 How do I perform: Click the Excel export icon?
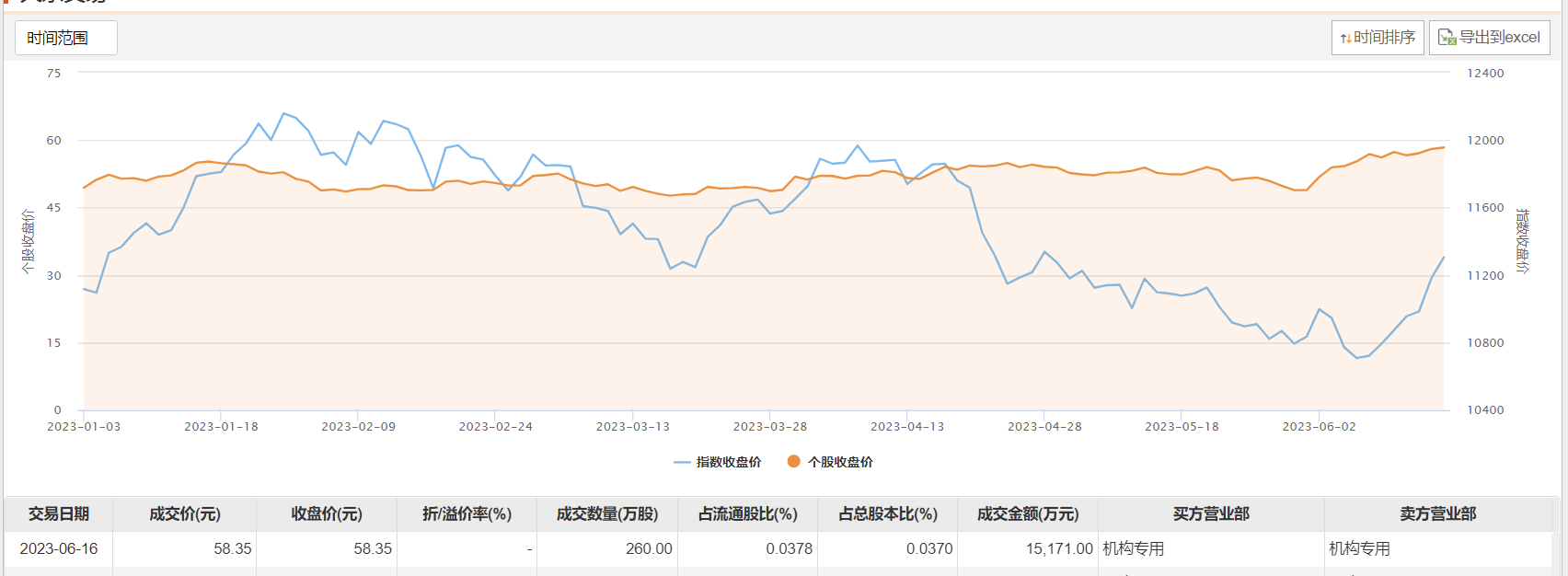1447,38
